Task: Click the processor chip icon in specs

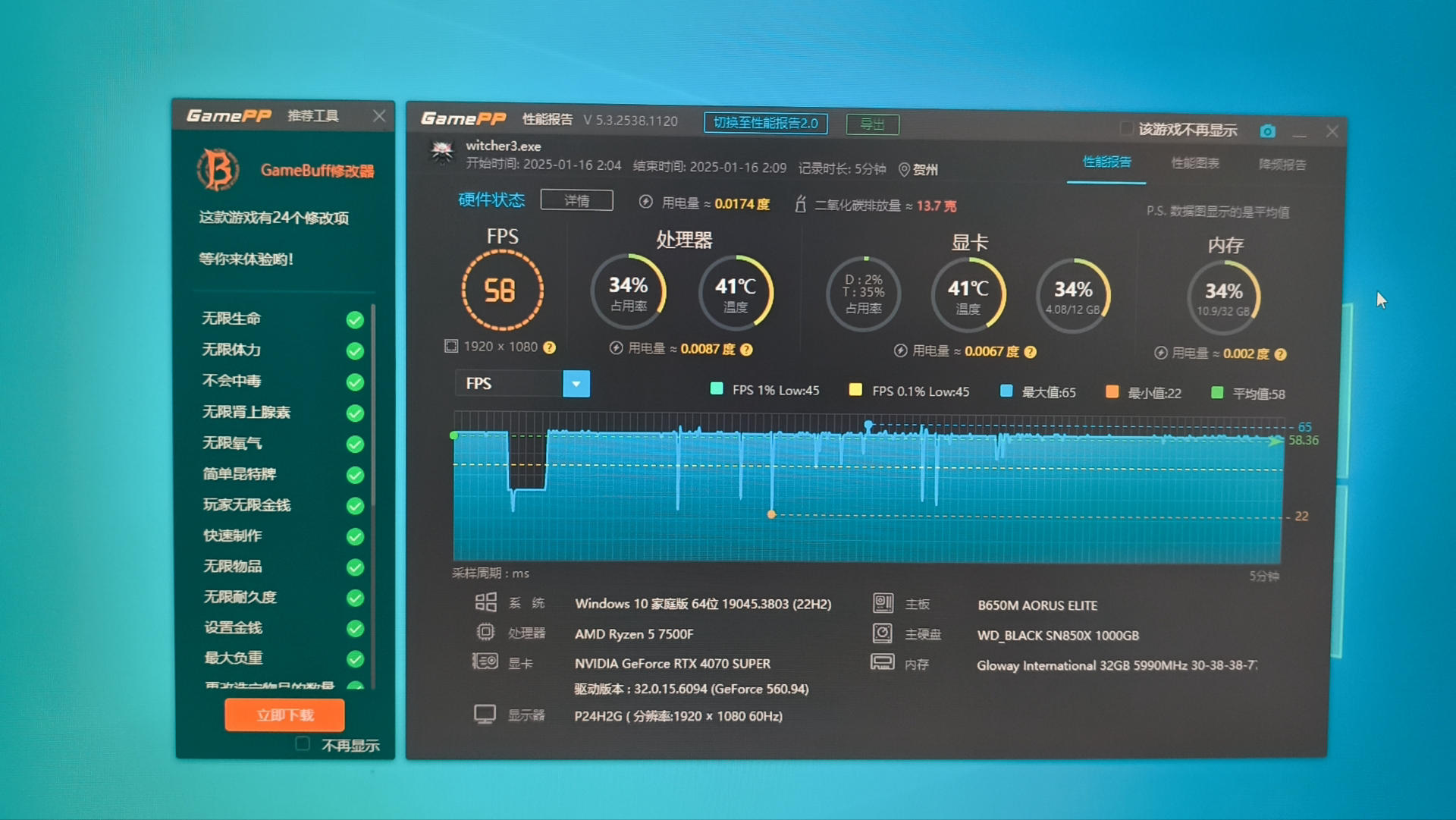Action: 485,632
